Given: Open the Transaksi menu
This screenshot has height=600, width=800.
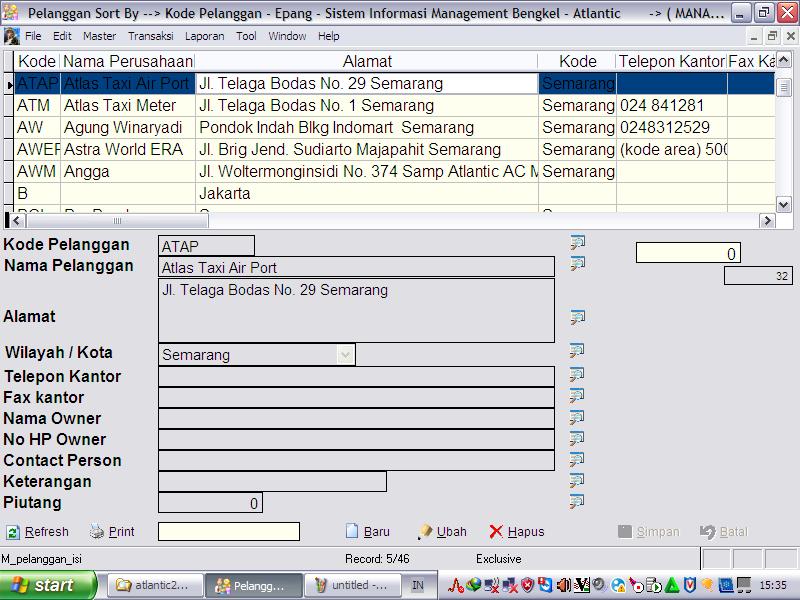Looking at the screenshot, I should [x=150, y=36].
